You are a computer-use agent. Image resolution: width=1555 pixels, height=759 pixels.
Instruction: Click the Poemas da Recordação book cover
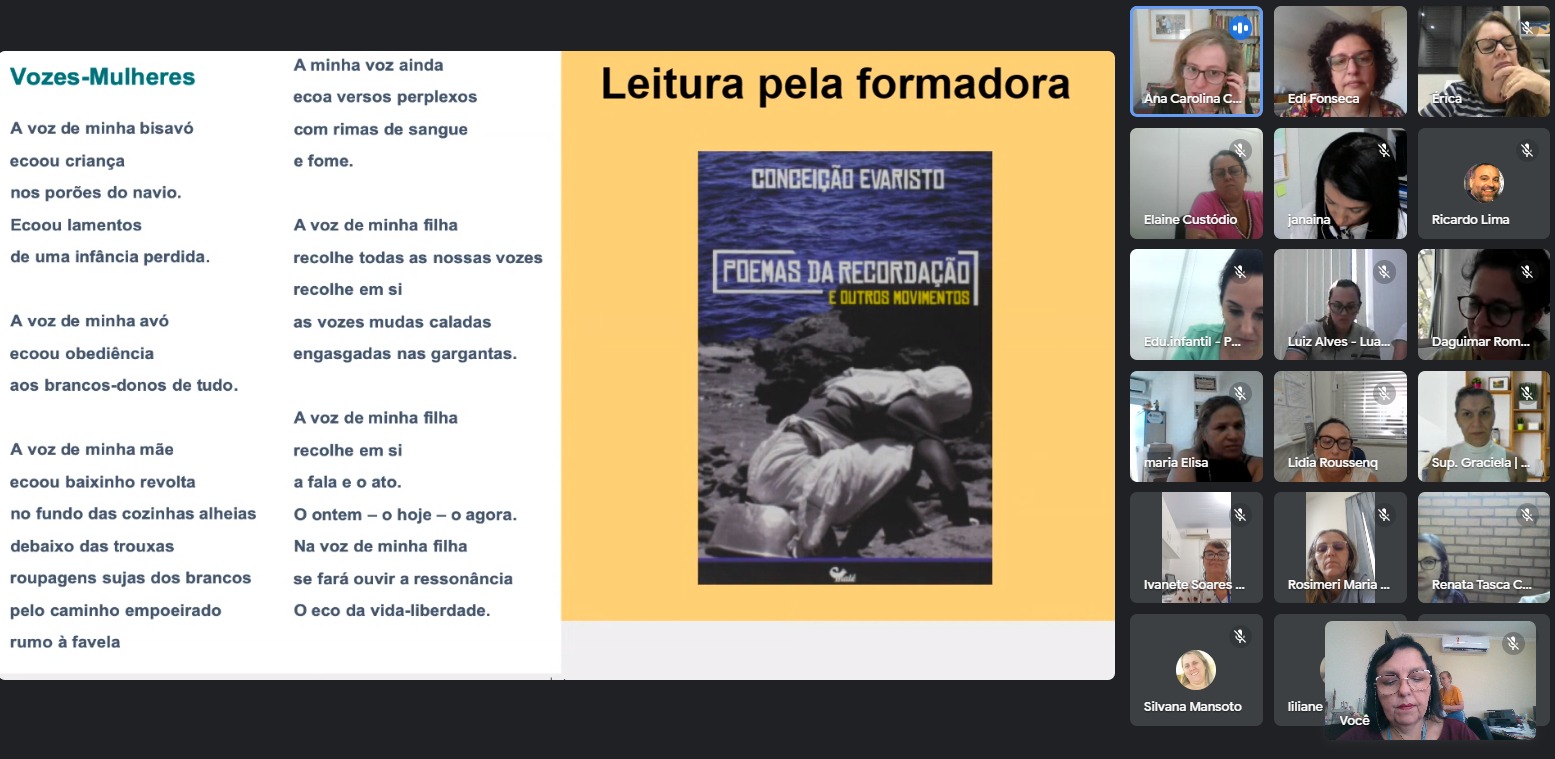845,368
